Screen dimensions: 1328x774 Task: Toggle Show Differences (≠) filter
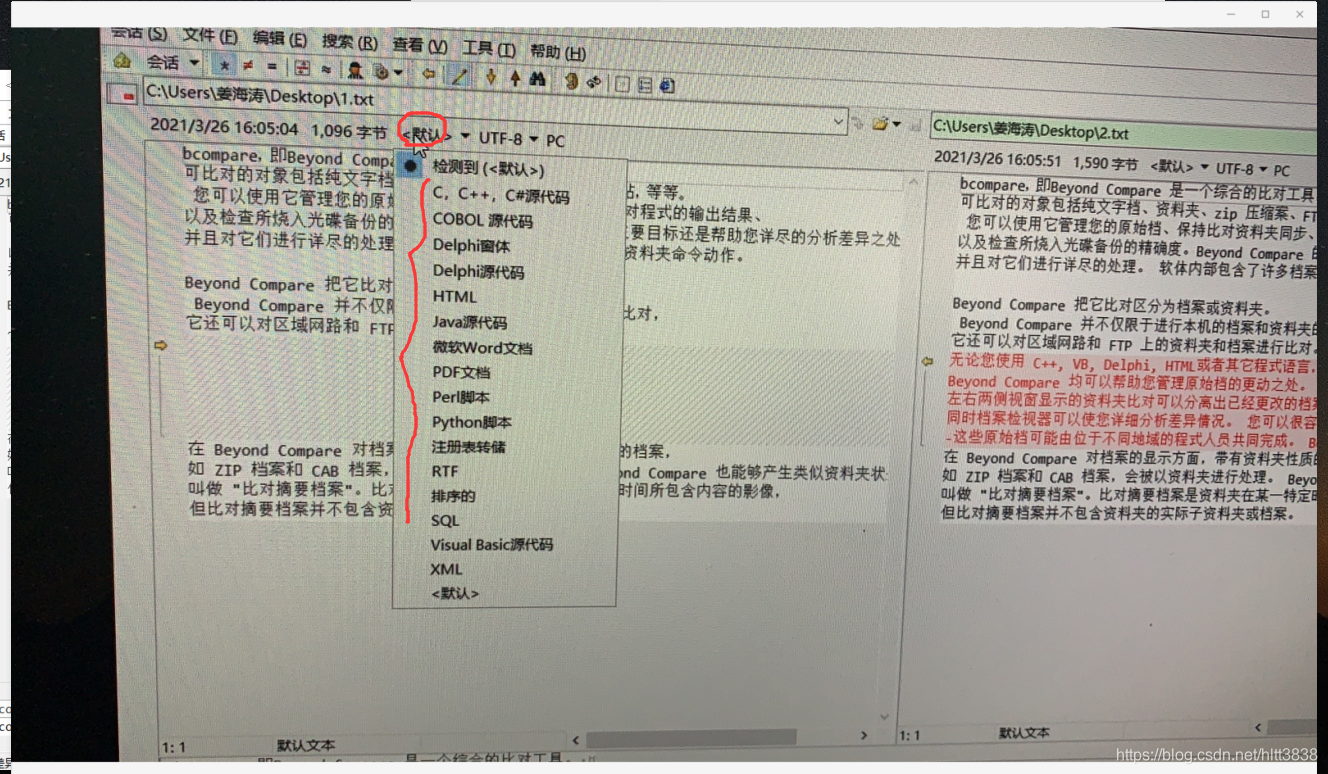[247, 66]
